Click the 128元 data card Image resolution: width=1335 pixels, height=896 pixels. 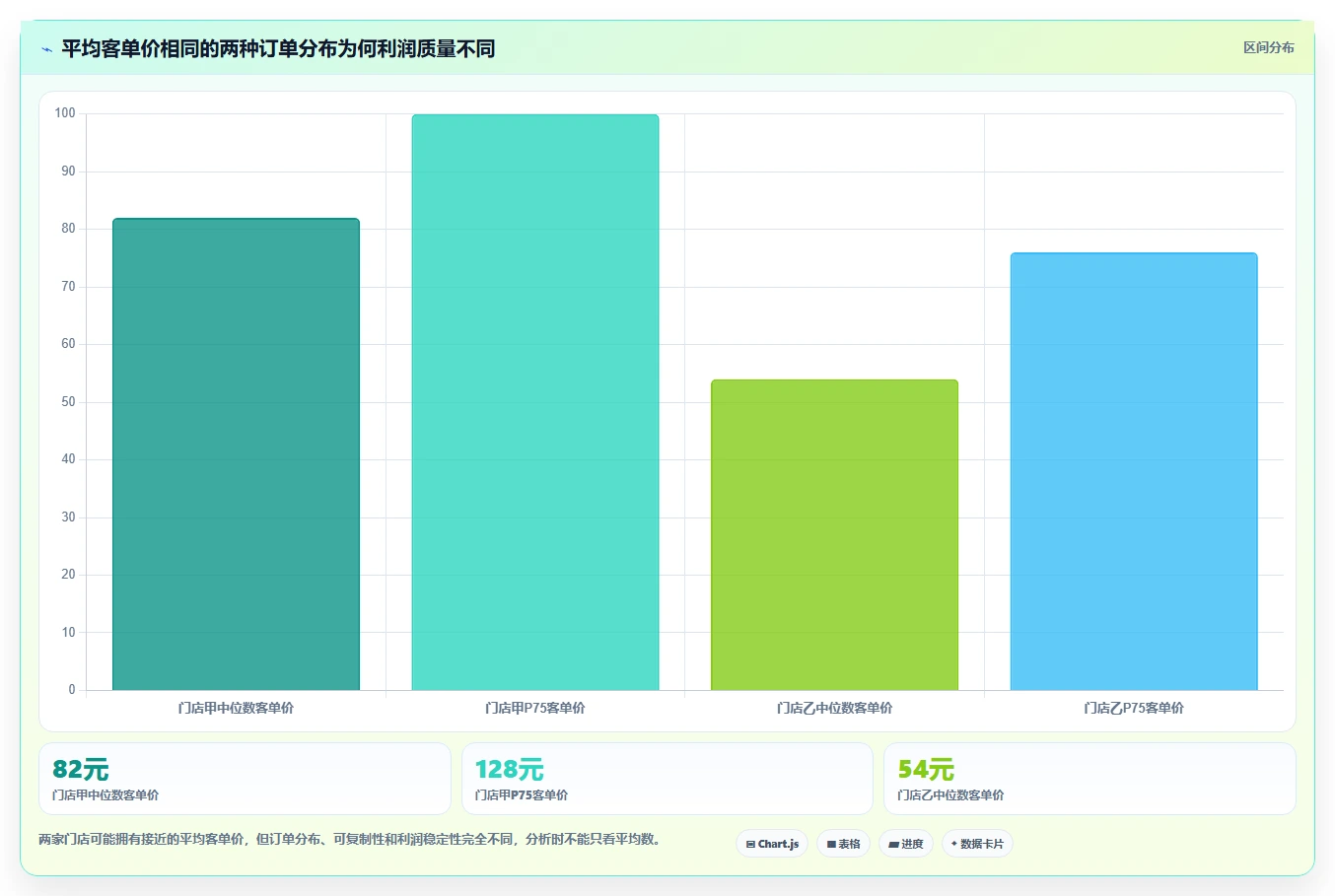click(667, 779)
